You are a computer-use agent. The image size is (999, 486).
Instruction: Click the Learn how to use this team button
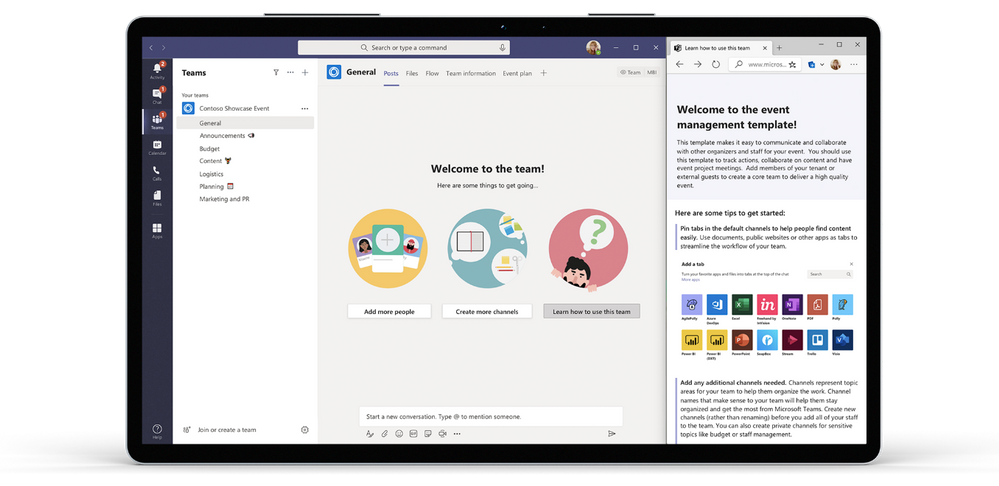tap(591, 311)
